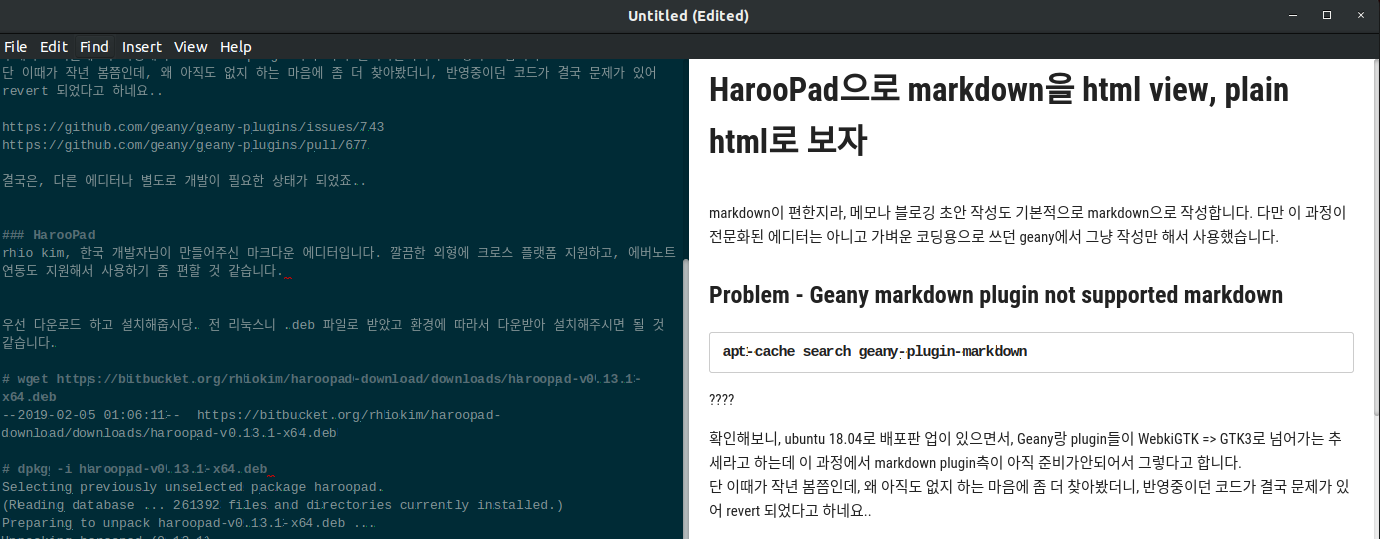The height and width of the screenshot is (539, 1380).
Task: Click the 'apt-cache search geany-plugin-markdown' code block
Action: click(1031, 352)
